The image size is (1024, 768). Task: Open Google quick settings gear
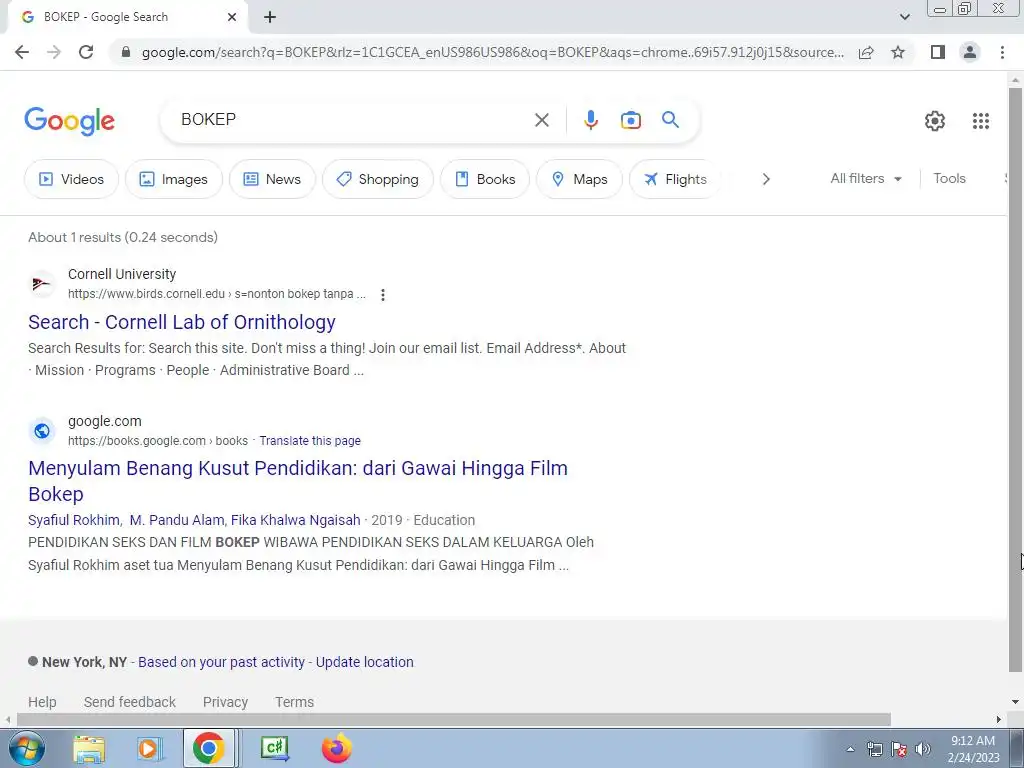click(x=935, y=121)
